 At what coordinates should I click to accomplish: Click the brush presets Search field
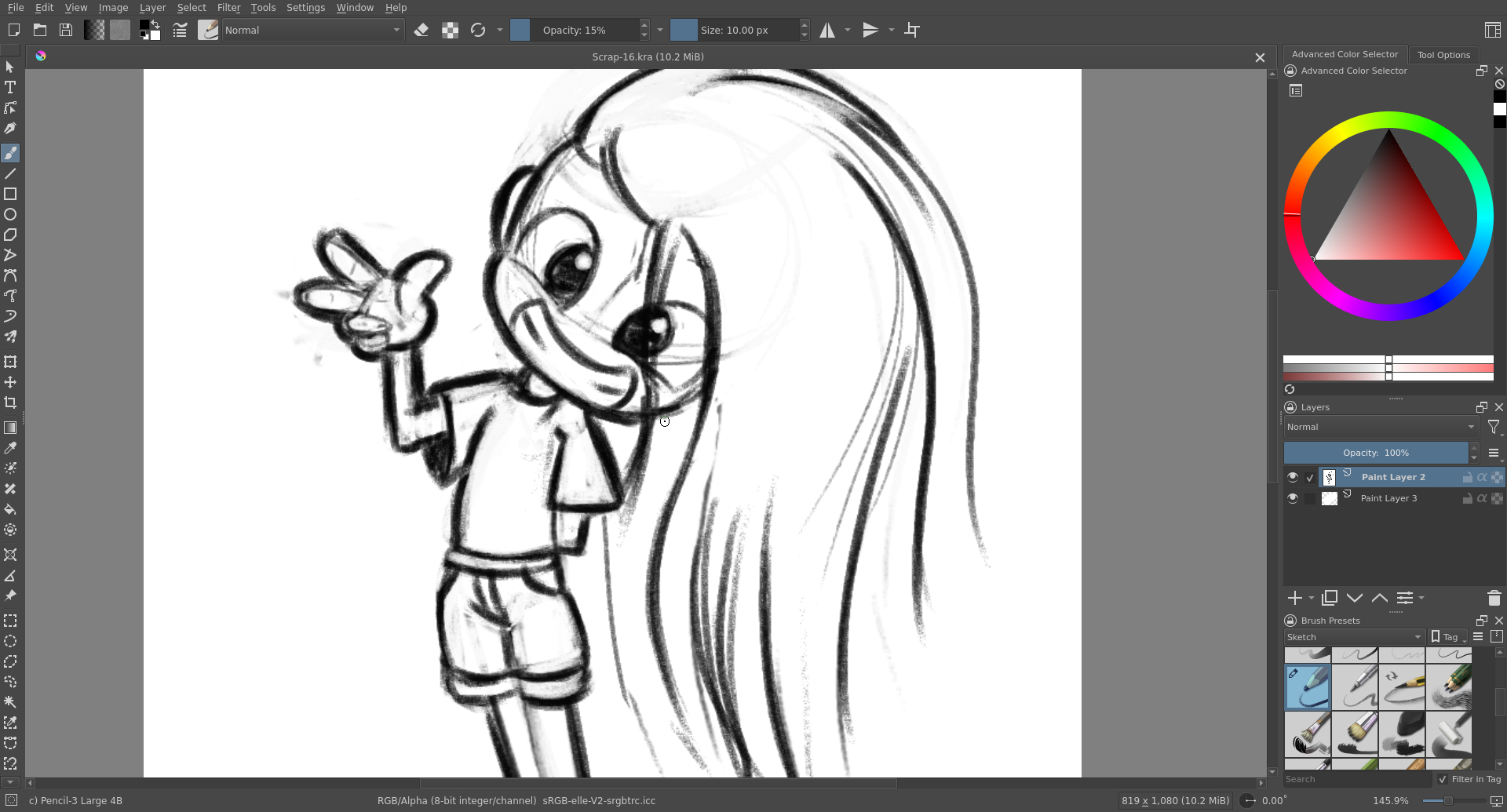(1356, 779)
